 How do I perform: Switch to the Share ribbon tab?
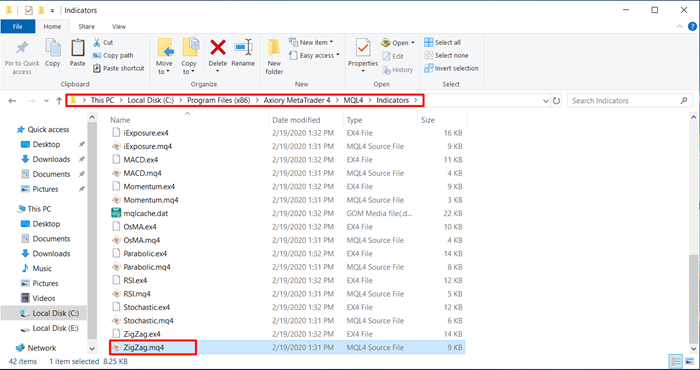tap(87, 26)
